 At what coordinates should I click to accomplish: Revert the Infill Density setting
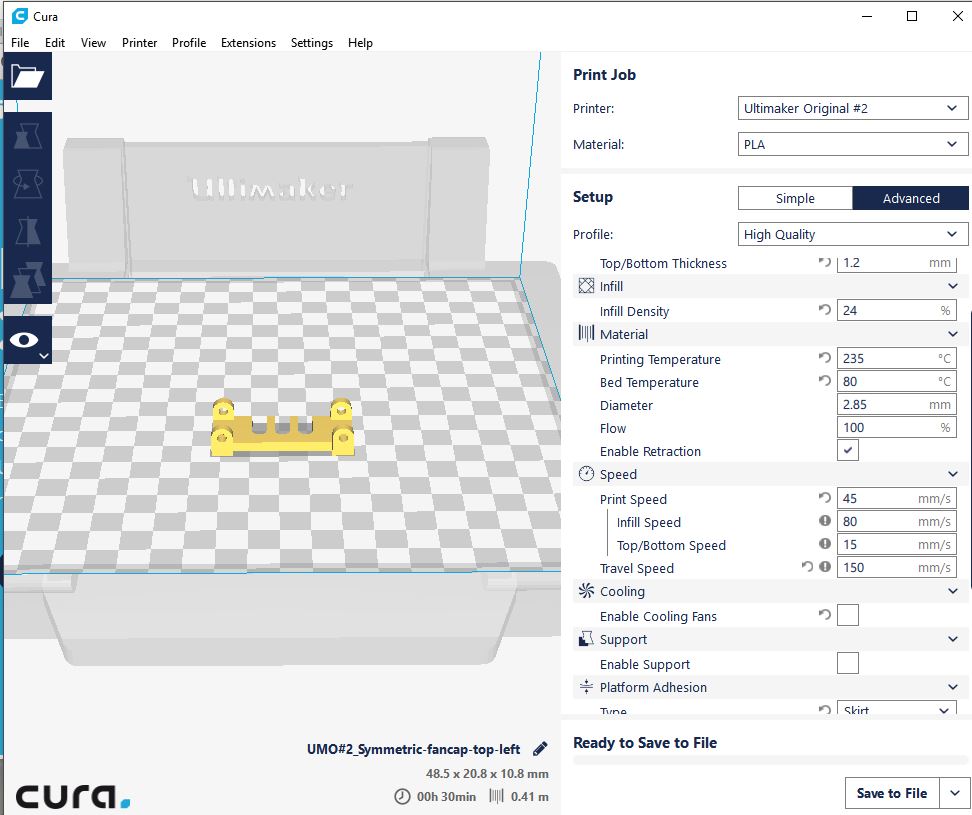[824, 311]
